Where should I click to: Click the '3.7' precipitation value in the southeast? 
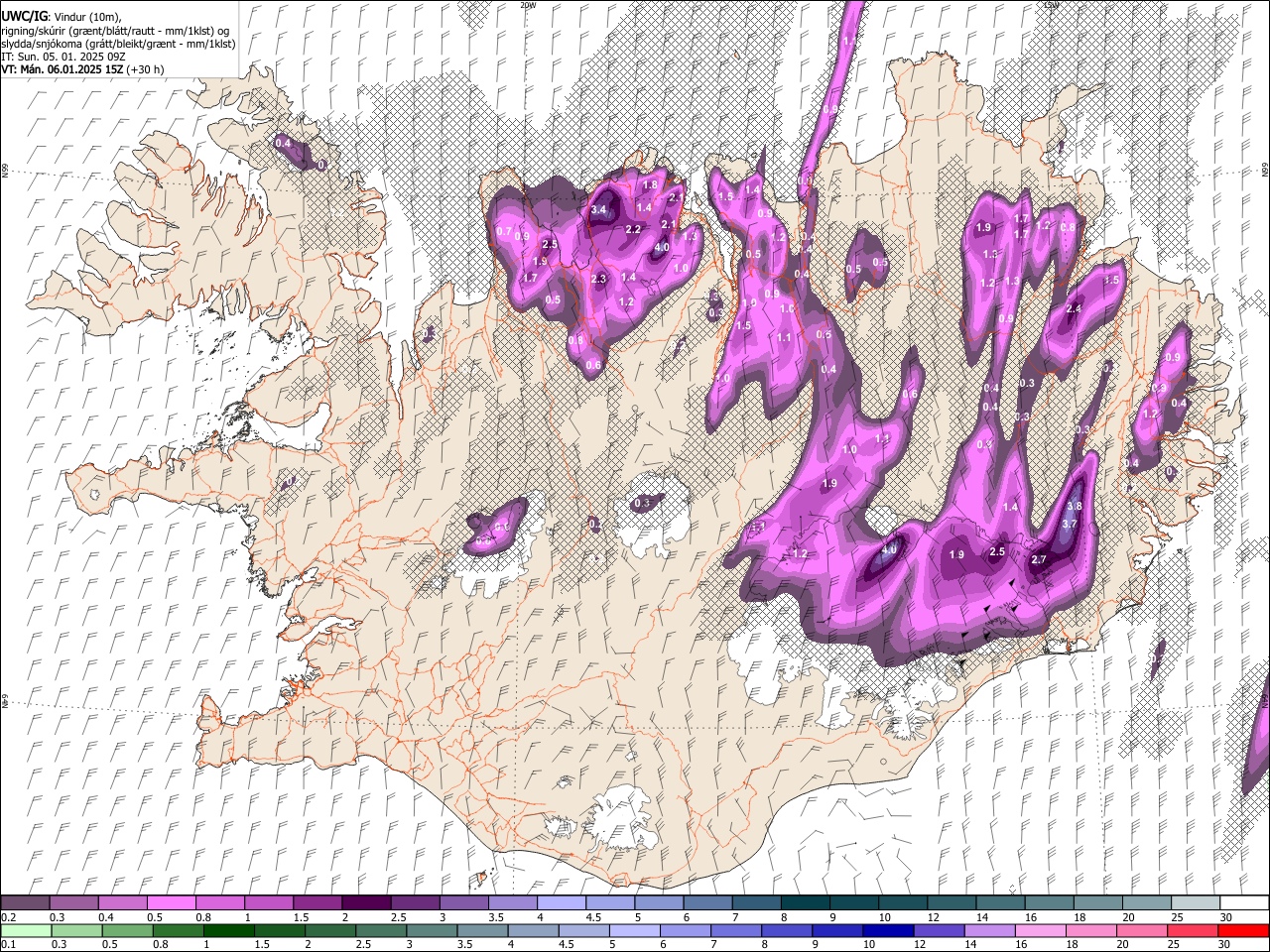pos(1070,524)
